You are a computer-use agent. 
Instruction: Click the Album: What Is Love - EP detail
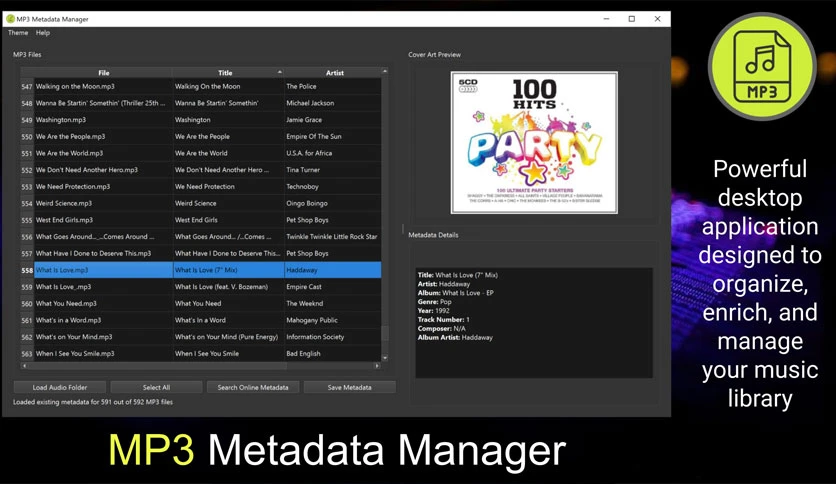(456, 293)
